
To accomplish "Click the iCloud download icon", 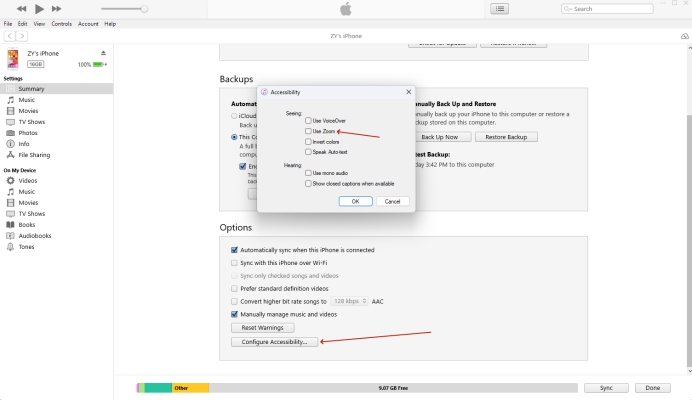I will pos(684,36).
